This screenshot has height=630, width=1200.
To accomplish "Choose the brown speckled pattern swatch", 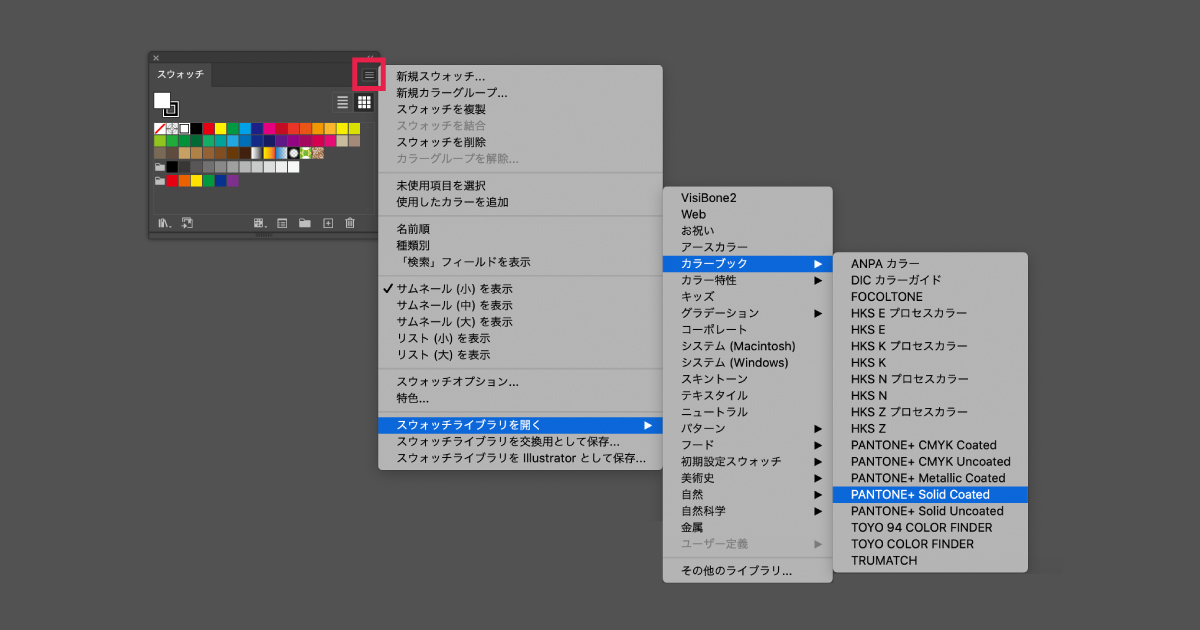I will (318, 153).
